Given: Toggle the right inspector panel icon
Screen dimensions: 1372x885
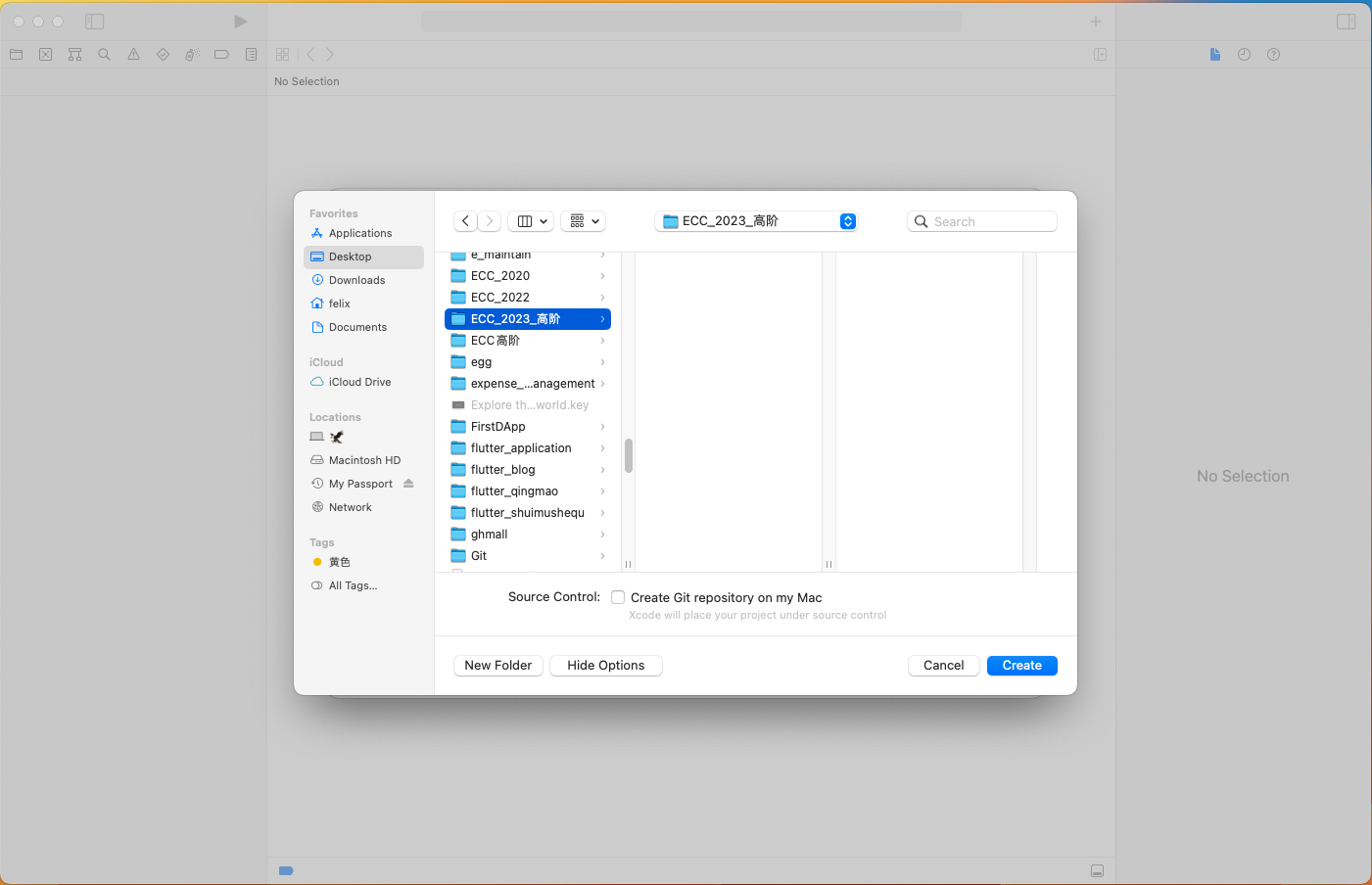Looking at the screenshot, I should (x=1346, y=22).
